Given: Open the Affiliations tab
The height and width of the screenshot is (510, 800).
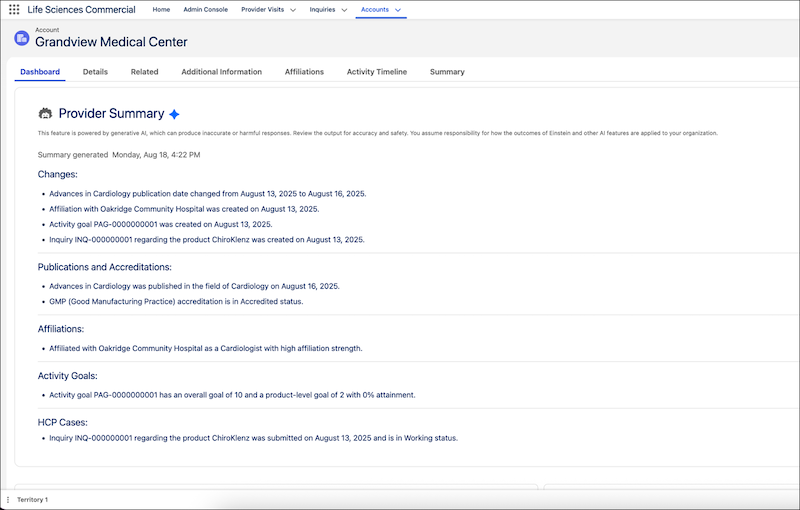Looking at the screenshot, I should 304,72.
